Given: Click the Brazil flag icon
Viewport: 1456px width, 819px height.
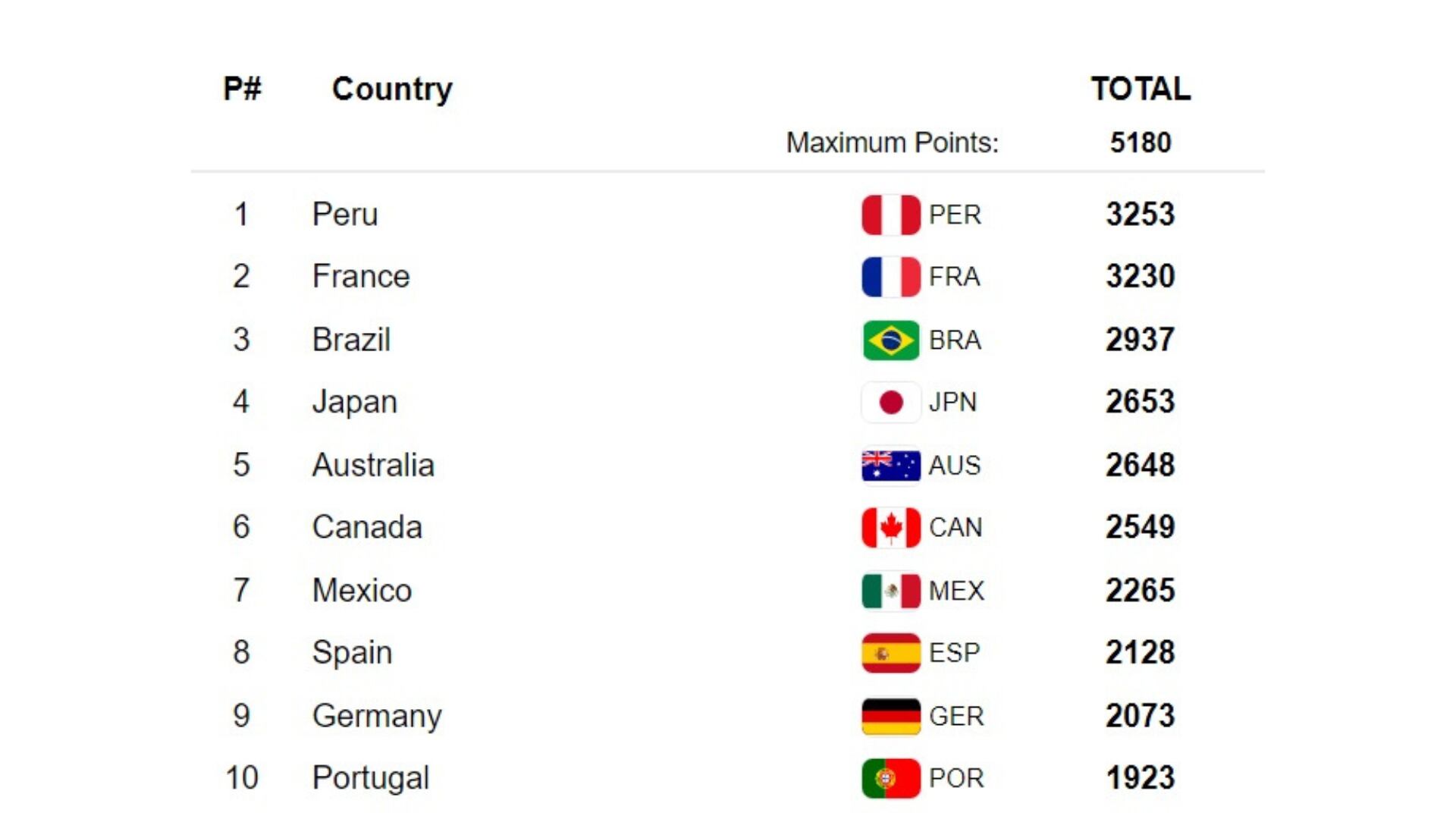Looking at the screenshot, I should point(890,340).
